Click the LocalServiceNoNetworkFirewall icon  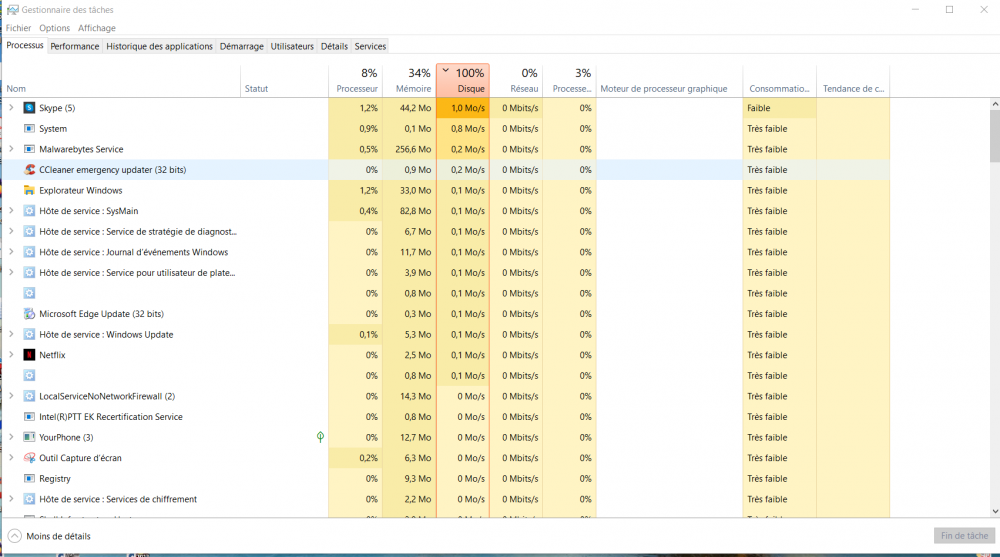click(x=29, y=396)
